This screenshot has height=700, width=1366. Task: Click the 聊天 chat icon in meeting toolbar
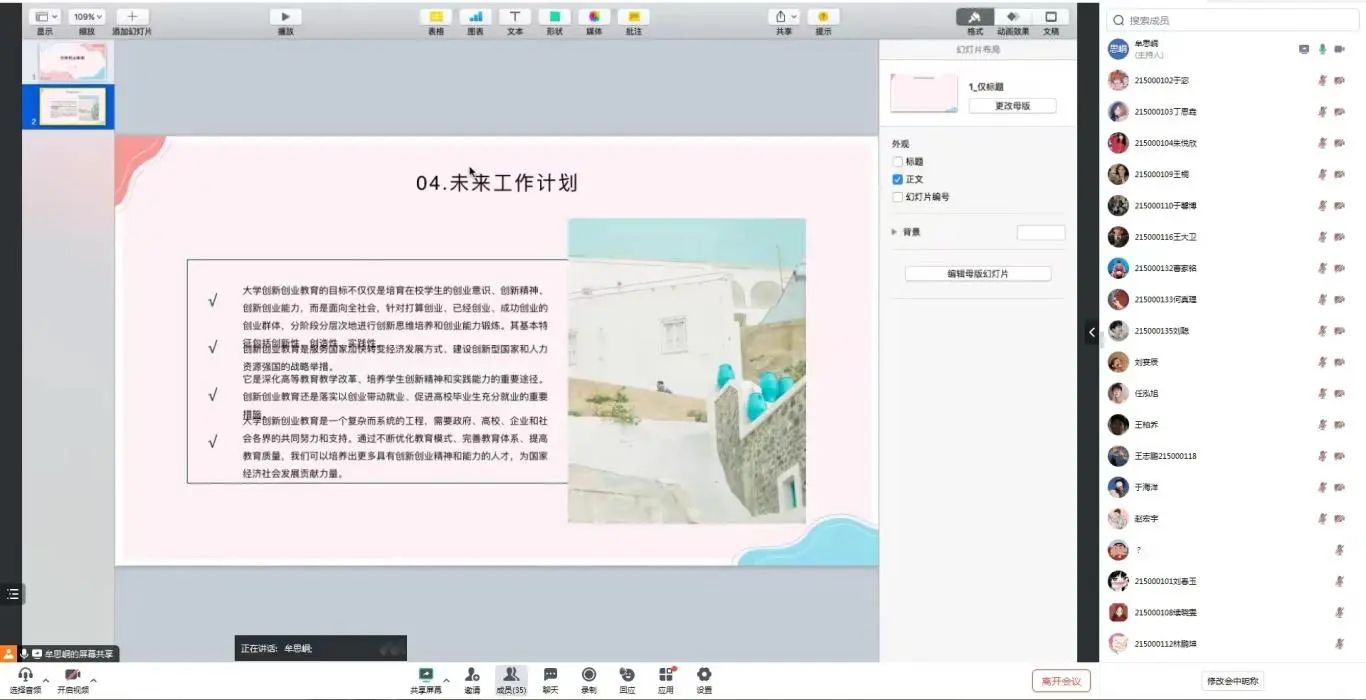(550, 676)
